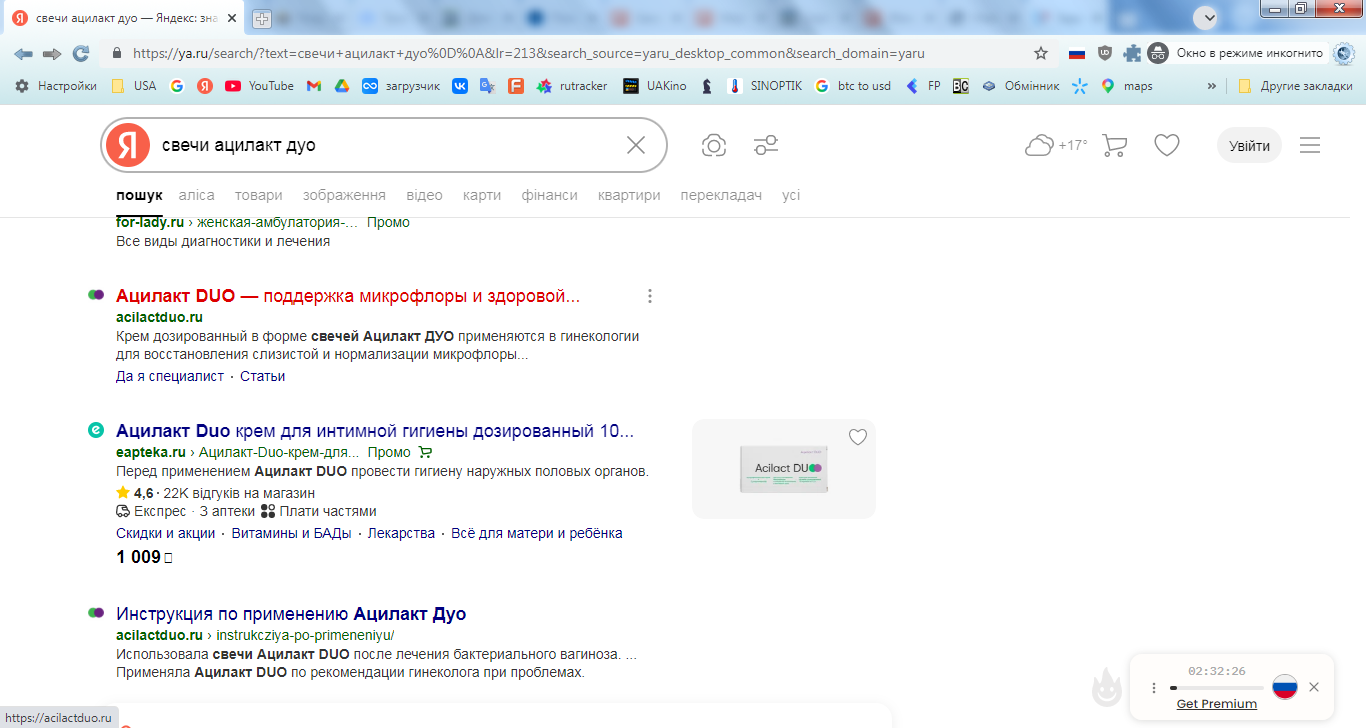Open the загрузчик bookmark
1366x728 pixels.
(x=401, y=86)
